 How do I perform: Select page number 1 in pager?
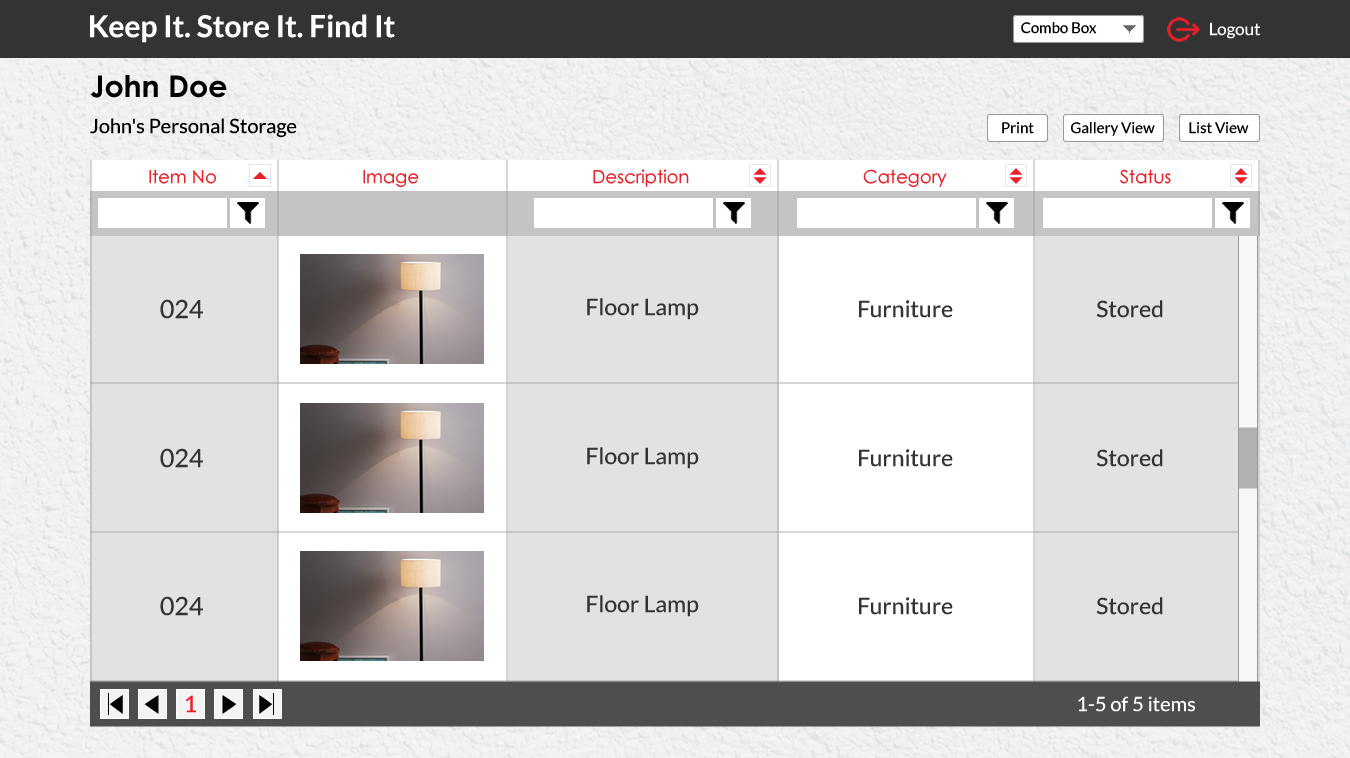click(x=190, y=704)
